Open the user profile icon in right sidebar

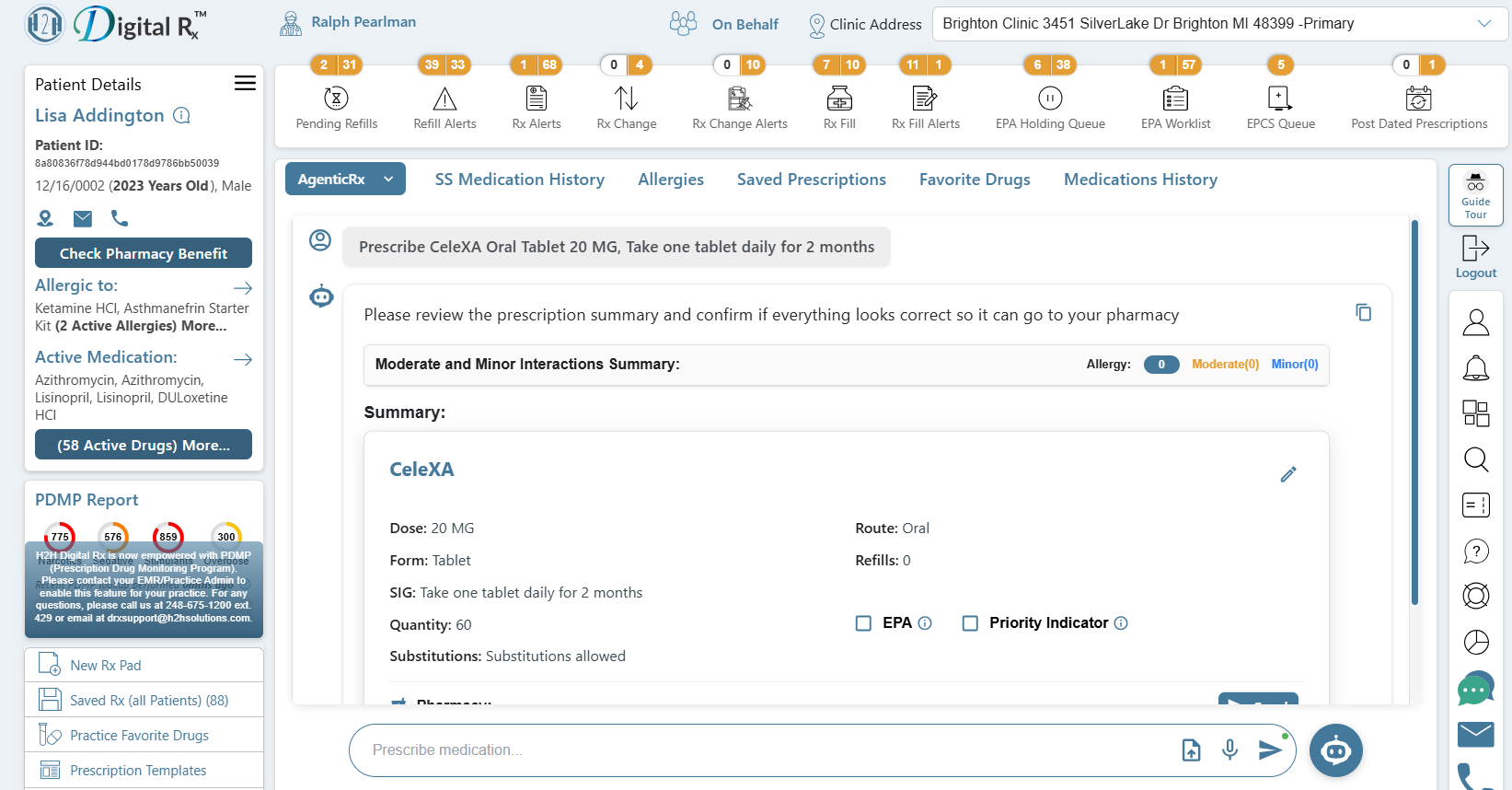(1476, 322)
